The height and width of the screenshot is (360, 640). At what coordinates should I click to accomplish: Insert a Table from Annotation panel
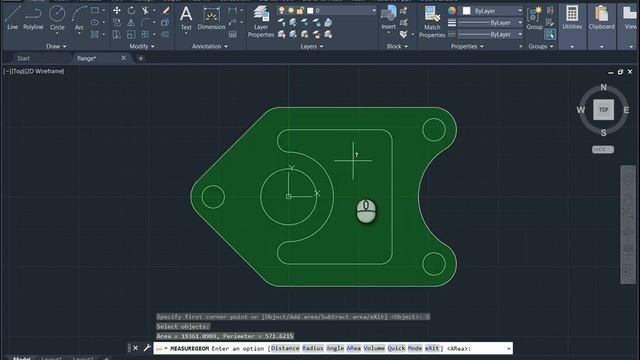232,35
